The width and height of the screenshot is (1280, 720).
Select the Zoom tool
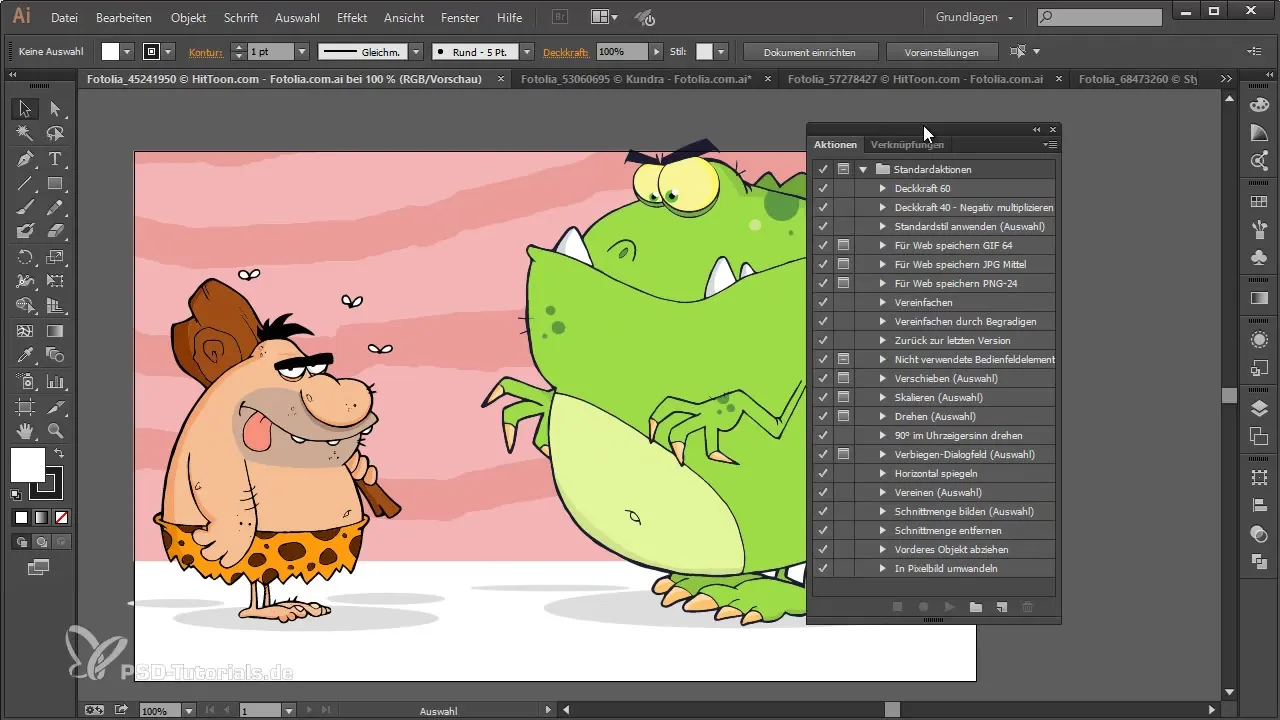(55, 431)
